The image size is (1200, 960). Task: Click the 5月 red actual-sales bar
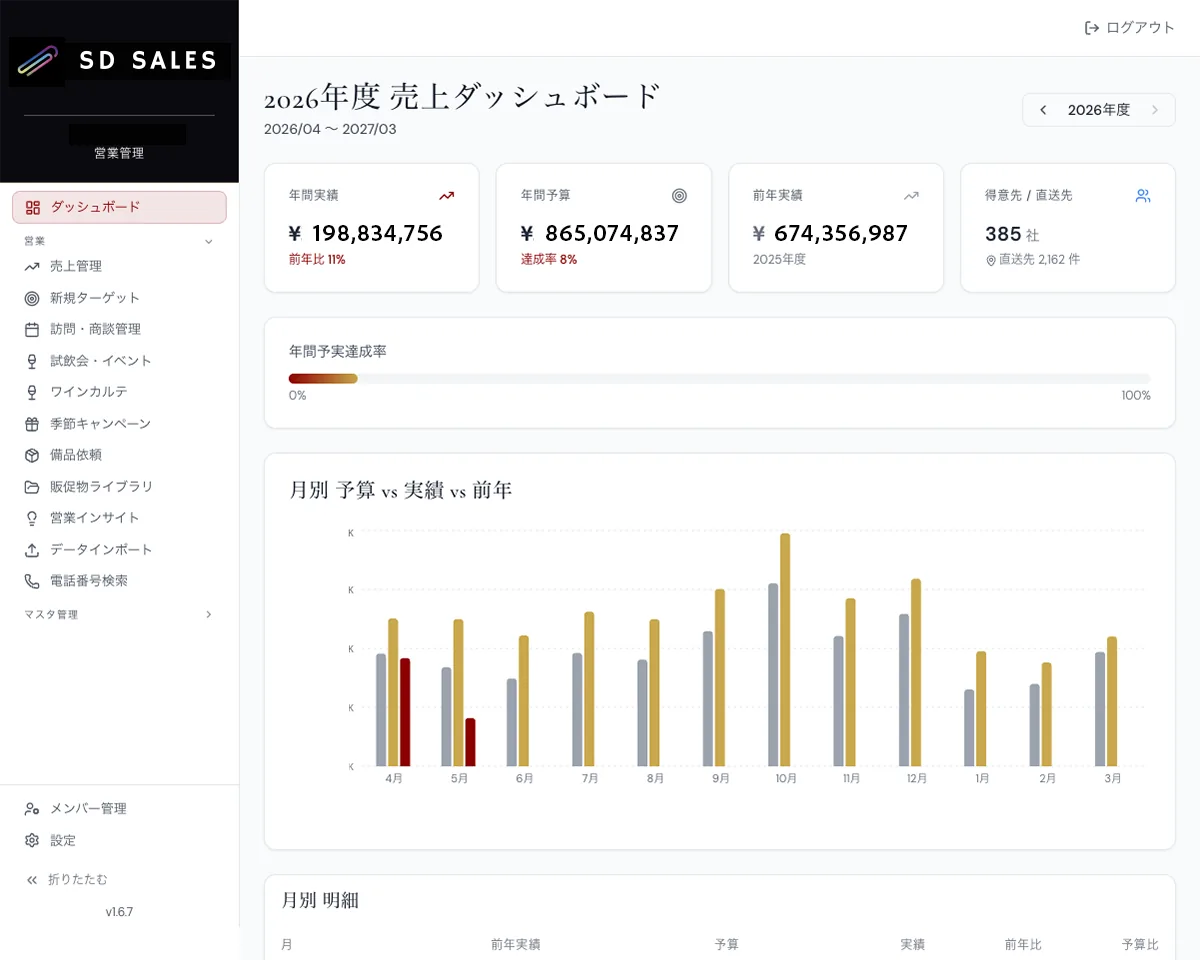click(x=470, y=742)
